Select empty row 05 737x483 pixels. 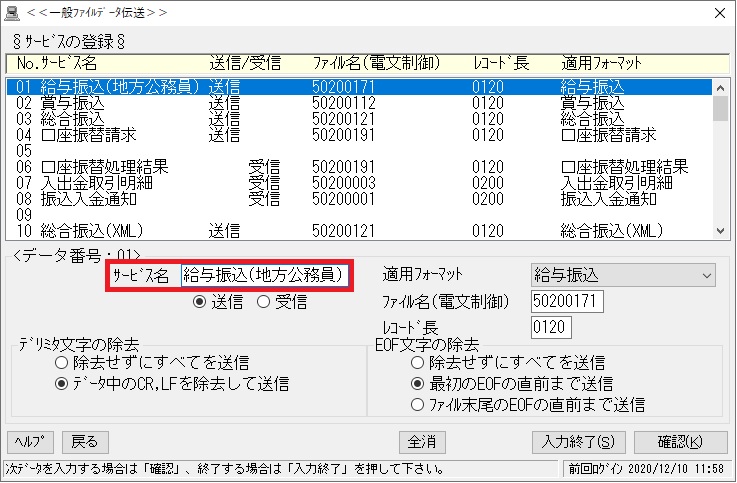(359, 151)
